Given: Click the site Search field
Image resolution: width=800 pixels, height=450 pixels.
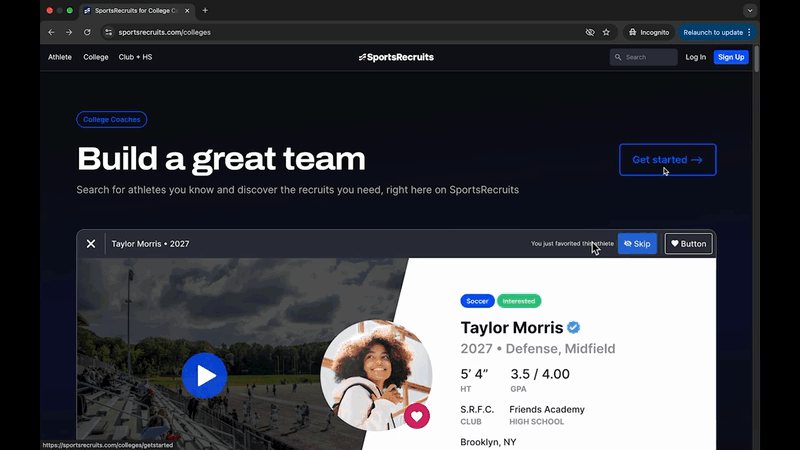Looking at the screenshot, I should [x=643, y=57].
